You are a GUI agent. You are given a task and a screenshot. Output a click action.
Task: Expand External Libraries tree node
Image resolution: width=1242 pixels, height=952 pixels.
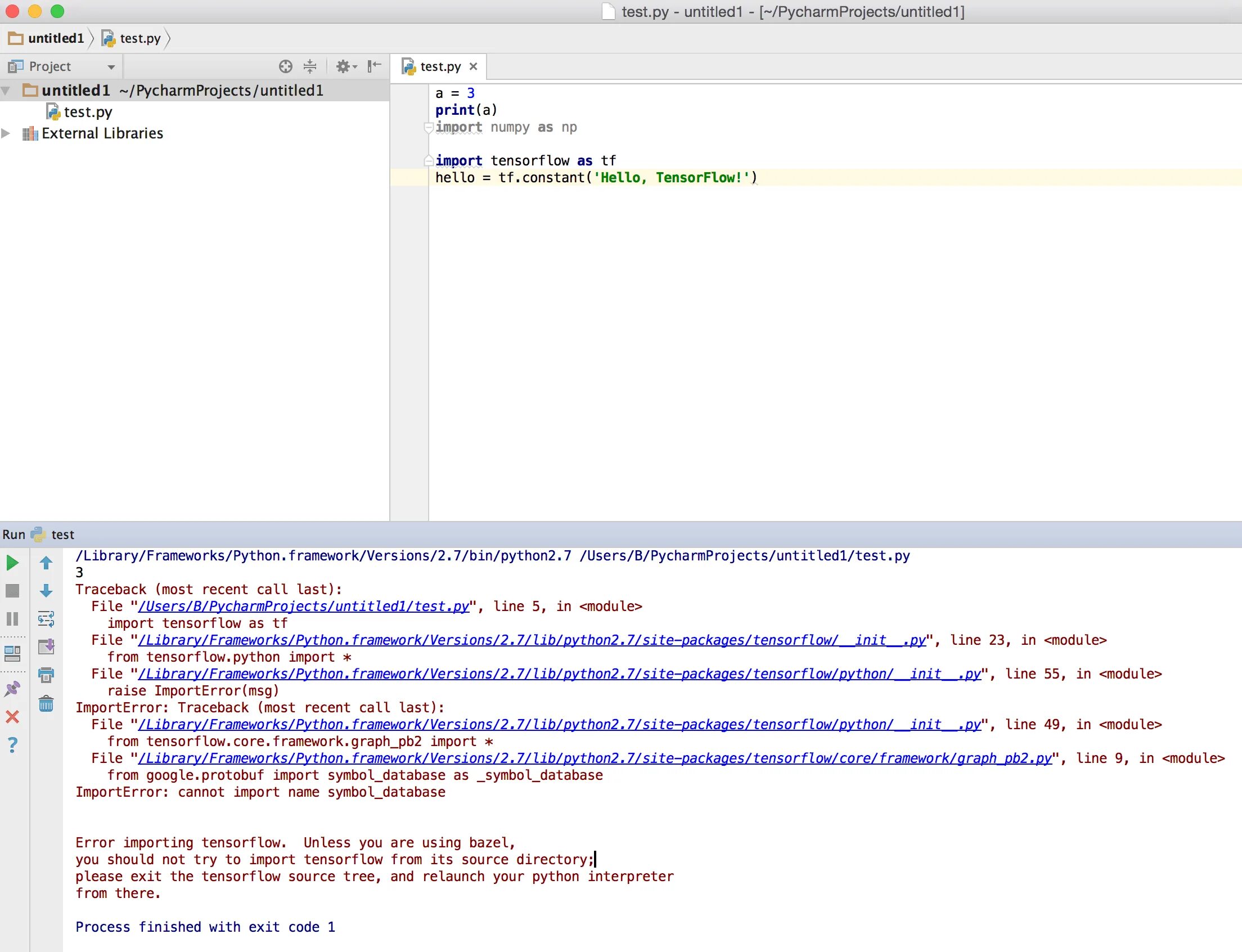point(6,133)
